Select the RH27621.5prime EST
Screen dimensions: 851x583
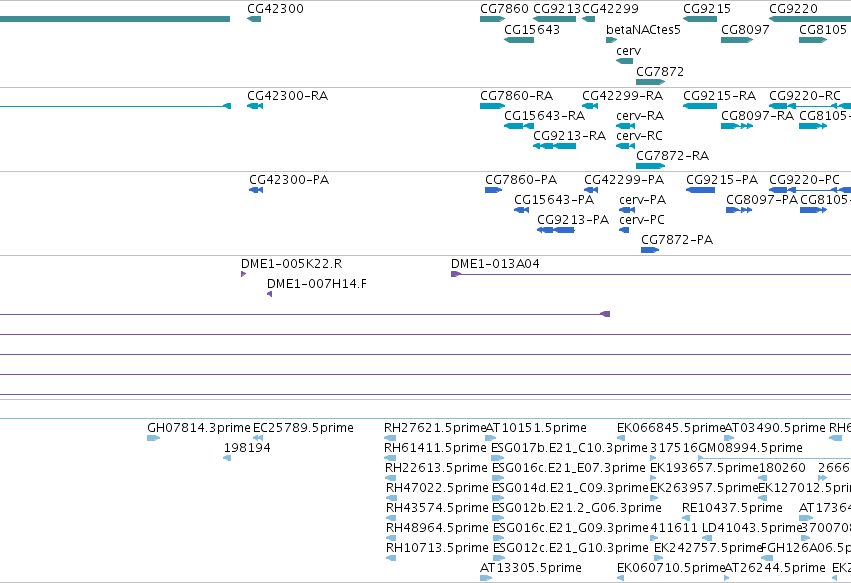390,438
